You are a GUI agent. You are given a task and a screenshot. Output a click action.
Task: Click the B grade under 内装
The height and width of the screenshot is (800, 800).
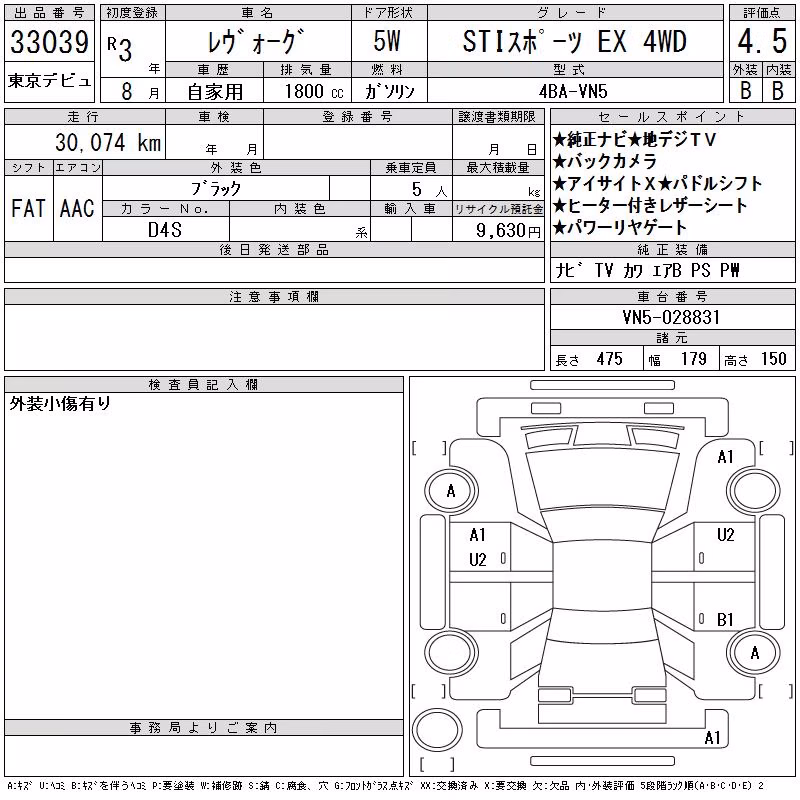778,91
